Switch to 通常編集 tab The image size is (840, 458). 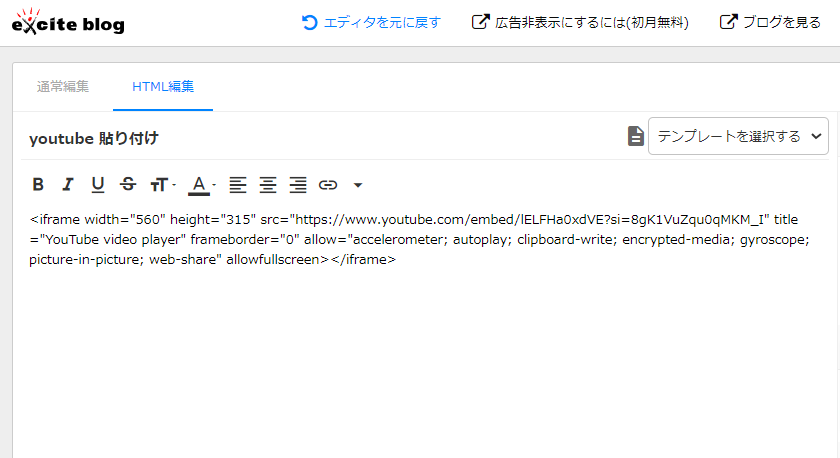[63, 86]
